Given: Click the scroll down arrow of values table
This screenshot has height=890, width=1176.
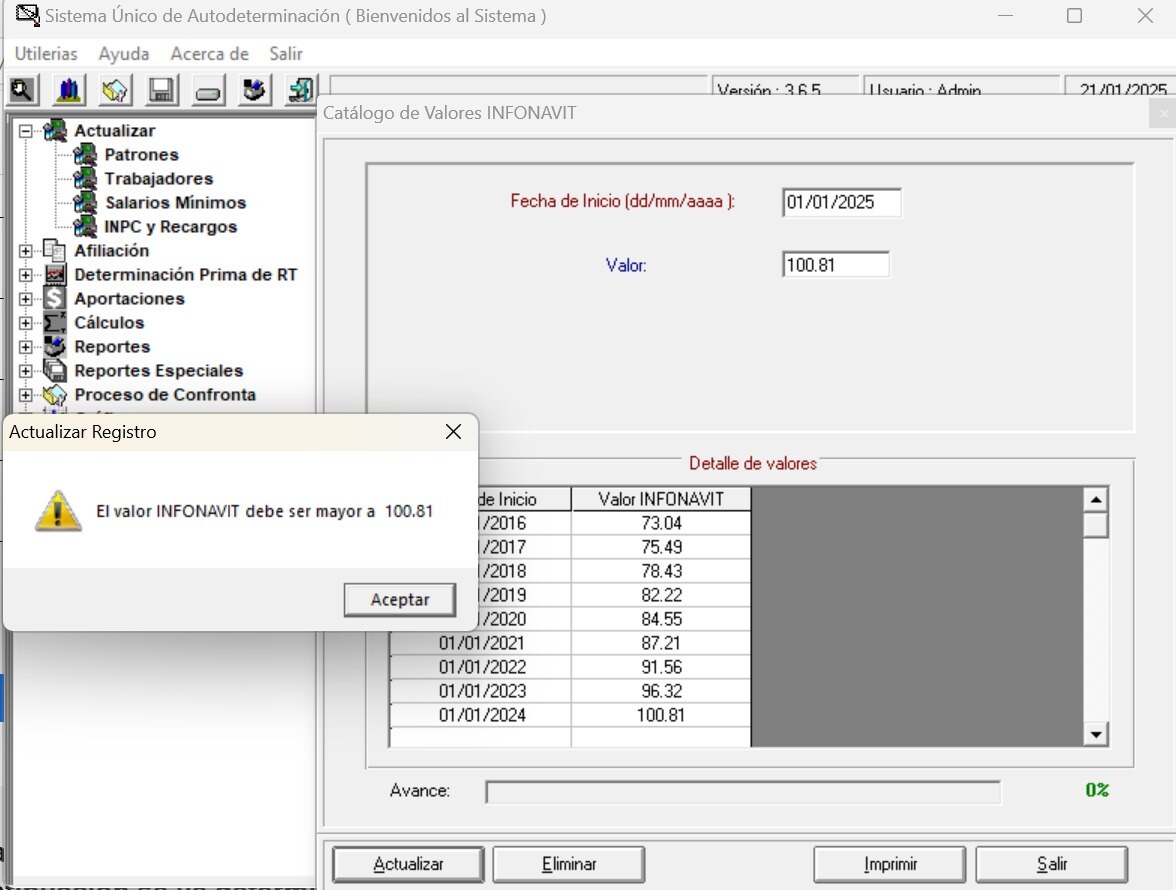Looking at the screenshot, I should (x=1096, y=735).
